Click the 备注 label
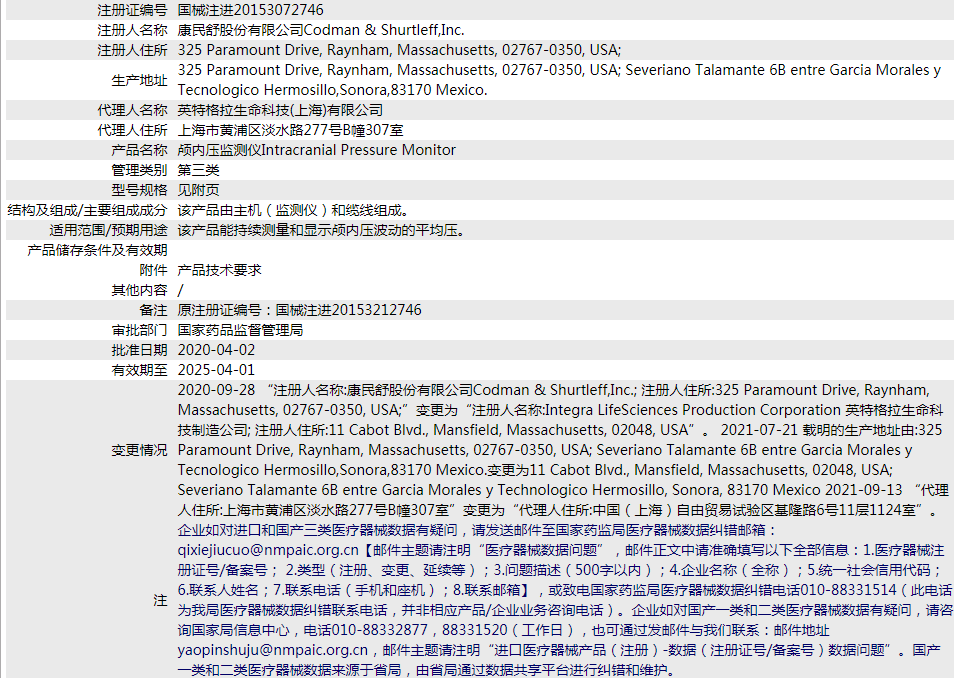This screenshot has height=678, width=956. [x=153, y=310]
